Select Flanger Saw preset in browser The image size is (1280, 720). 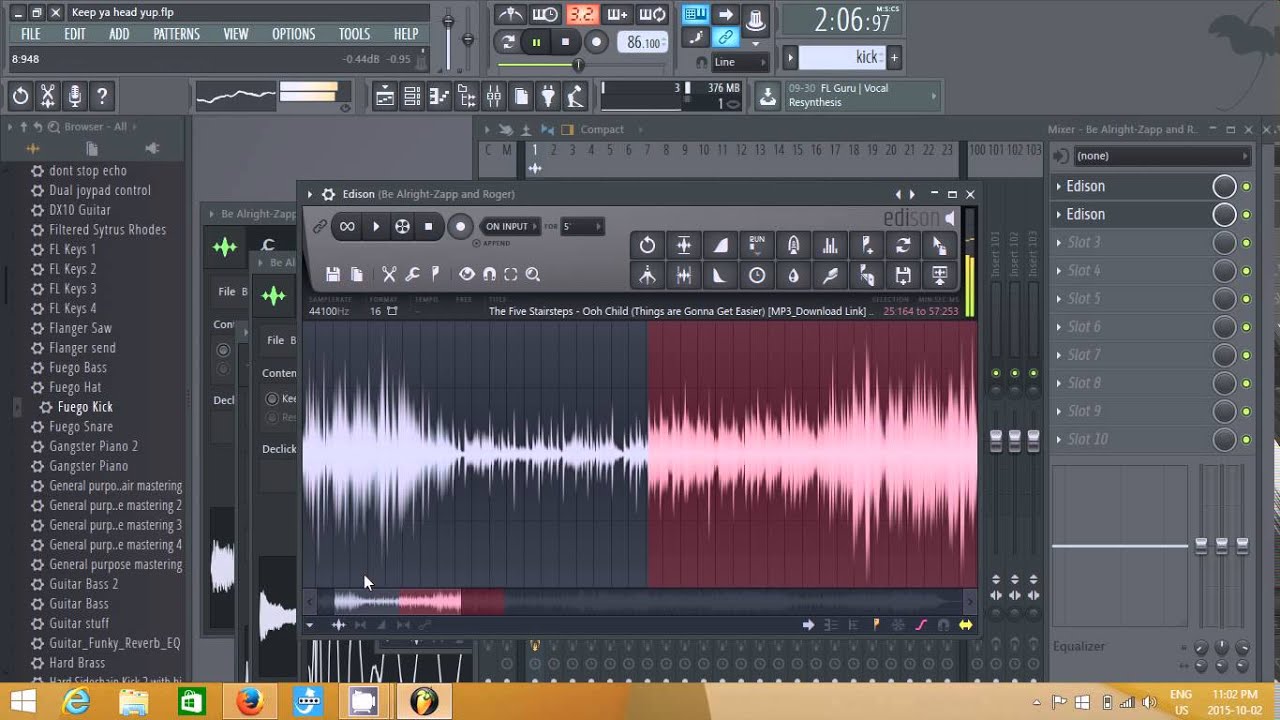[x=80, y=328]
